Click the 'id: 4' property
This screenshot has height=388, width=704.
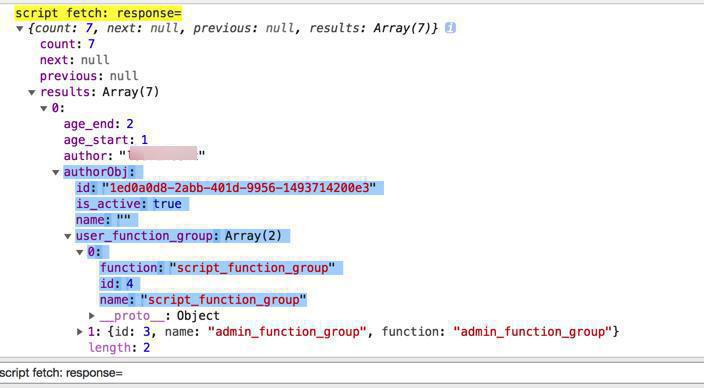117,284
